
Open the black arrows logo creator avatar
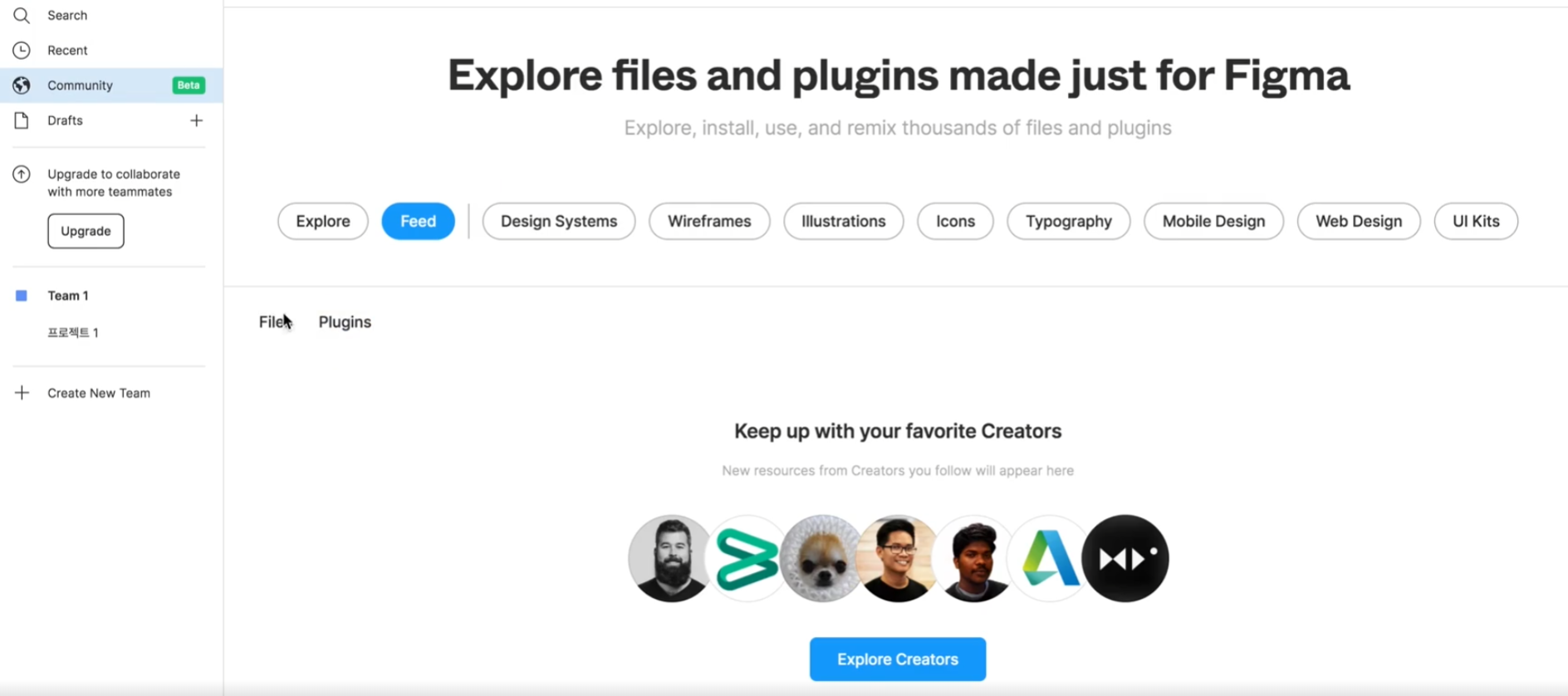tap(1125, 558)
